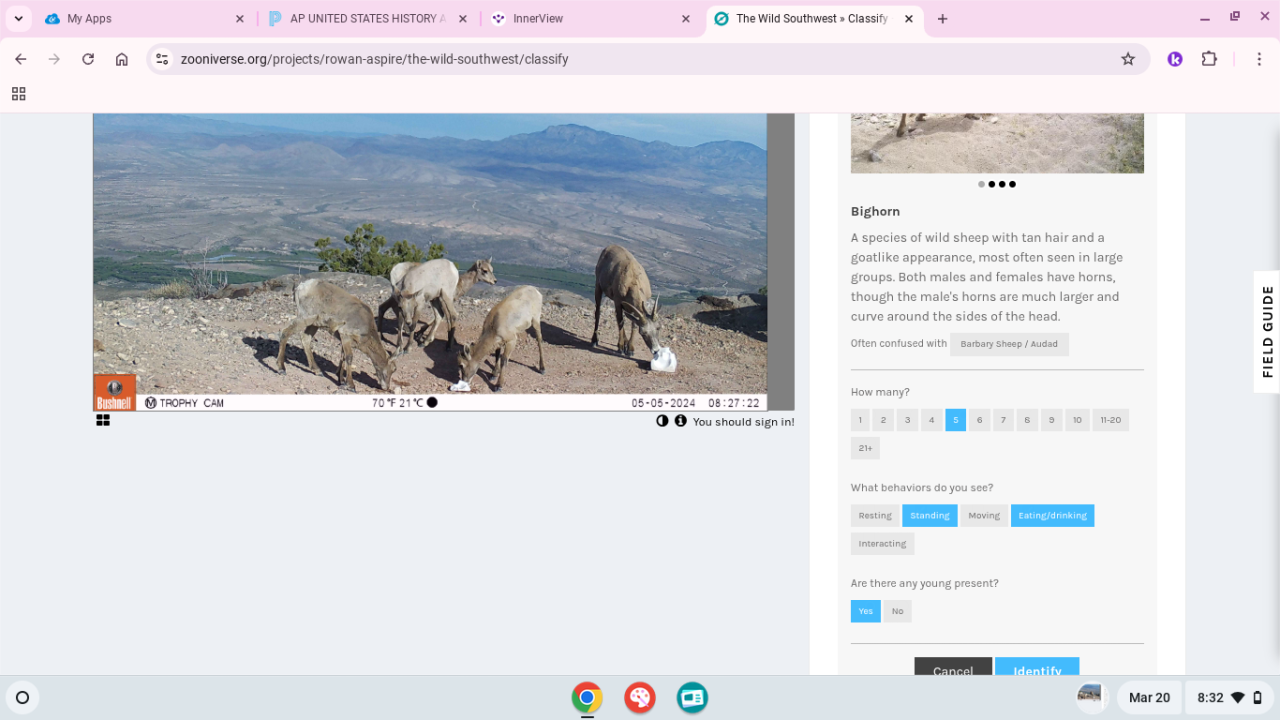Image resolution: width=1280 pixels, height=720 pixels.
Task: Show subject metadata info icon
Action: tap(681, 421)
